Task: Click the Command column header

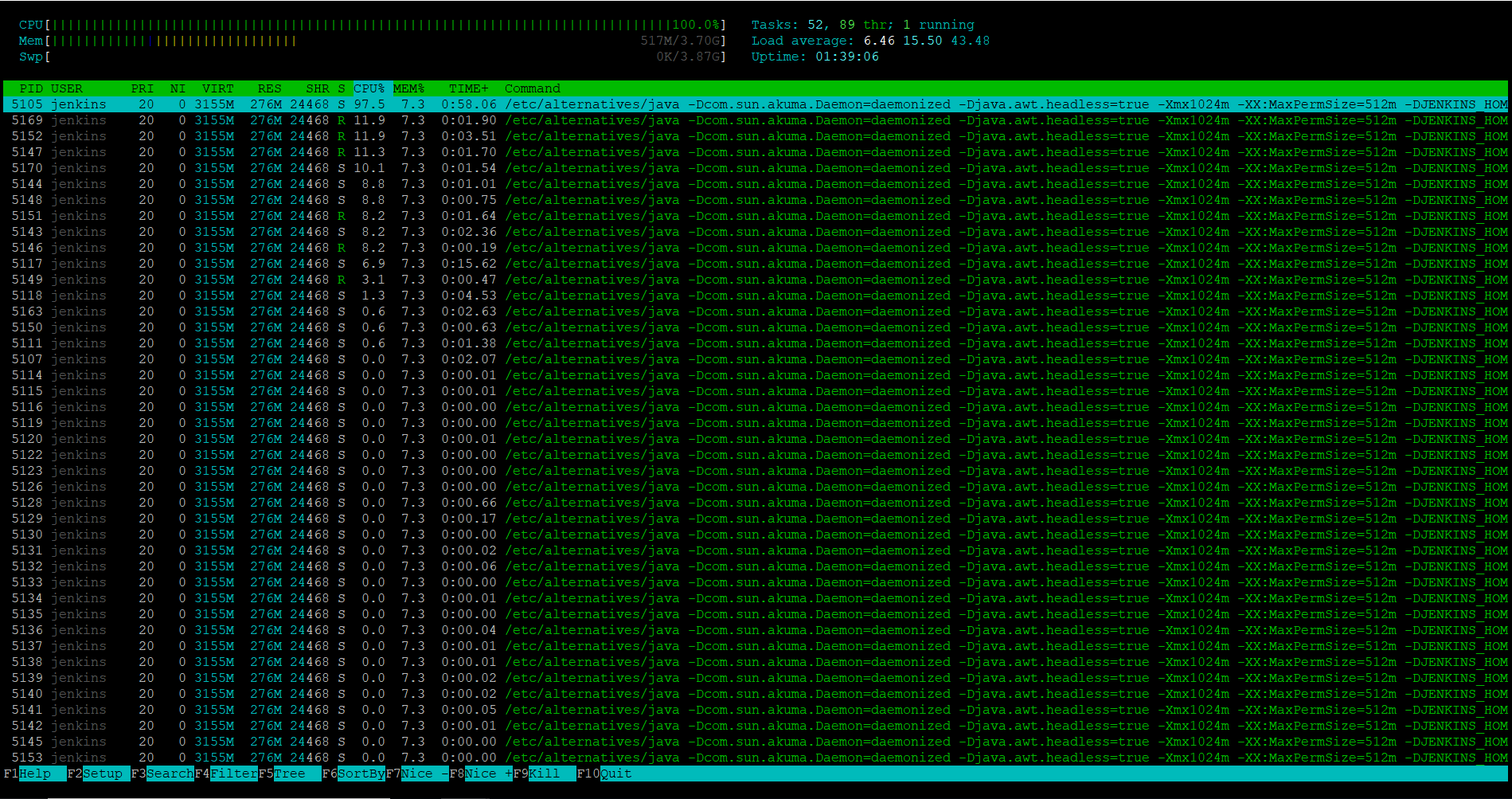Action: click(533, 88)
